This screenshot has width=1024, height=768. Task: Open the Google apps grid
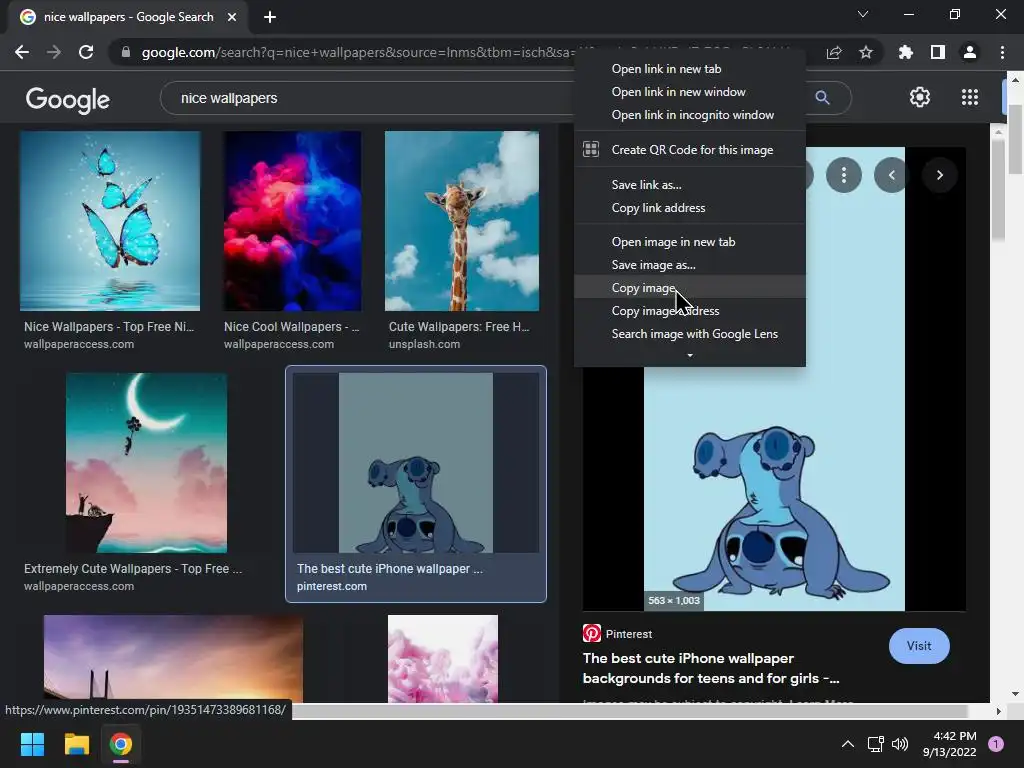[x=970, y=97]
